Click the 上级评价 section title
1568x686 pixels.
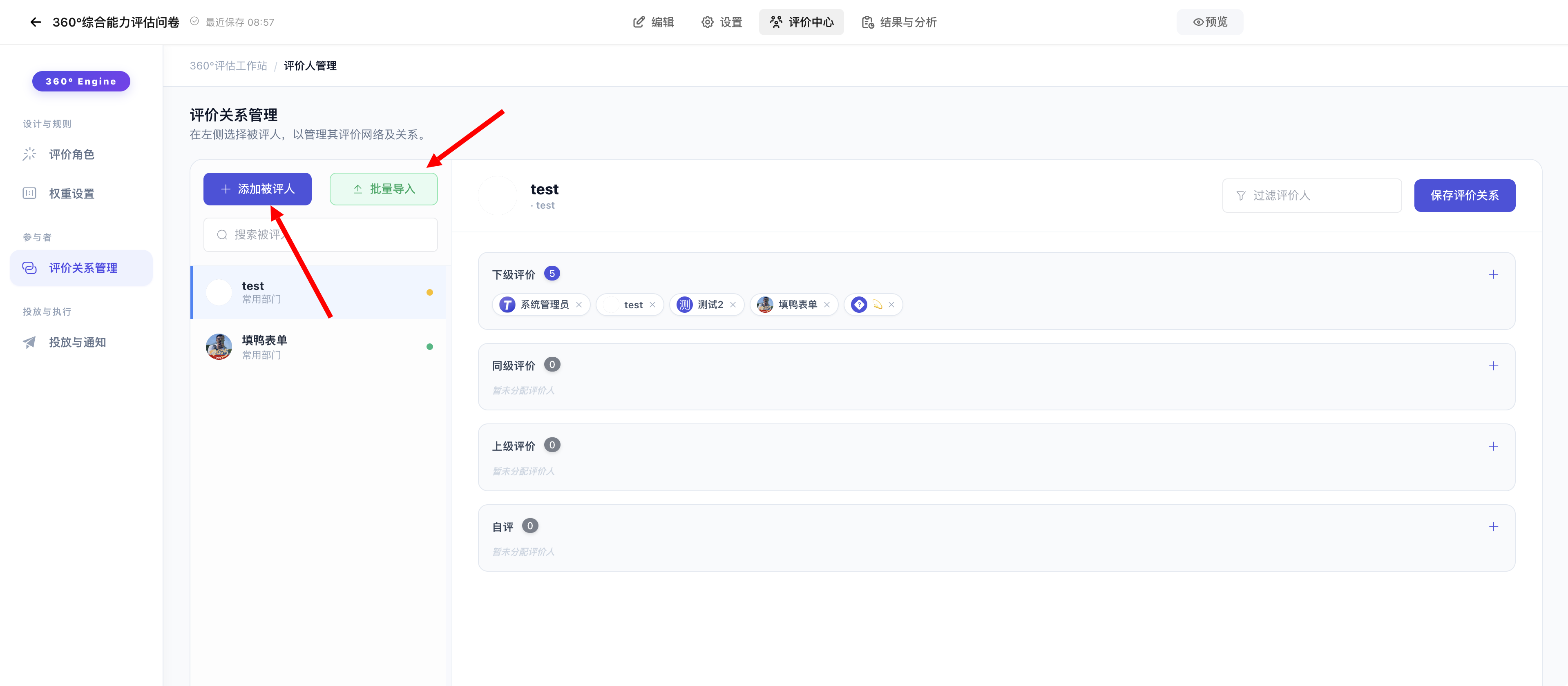pyautogui.click(x=514, y=447)
